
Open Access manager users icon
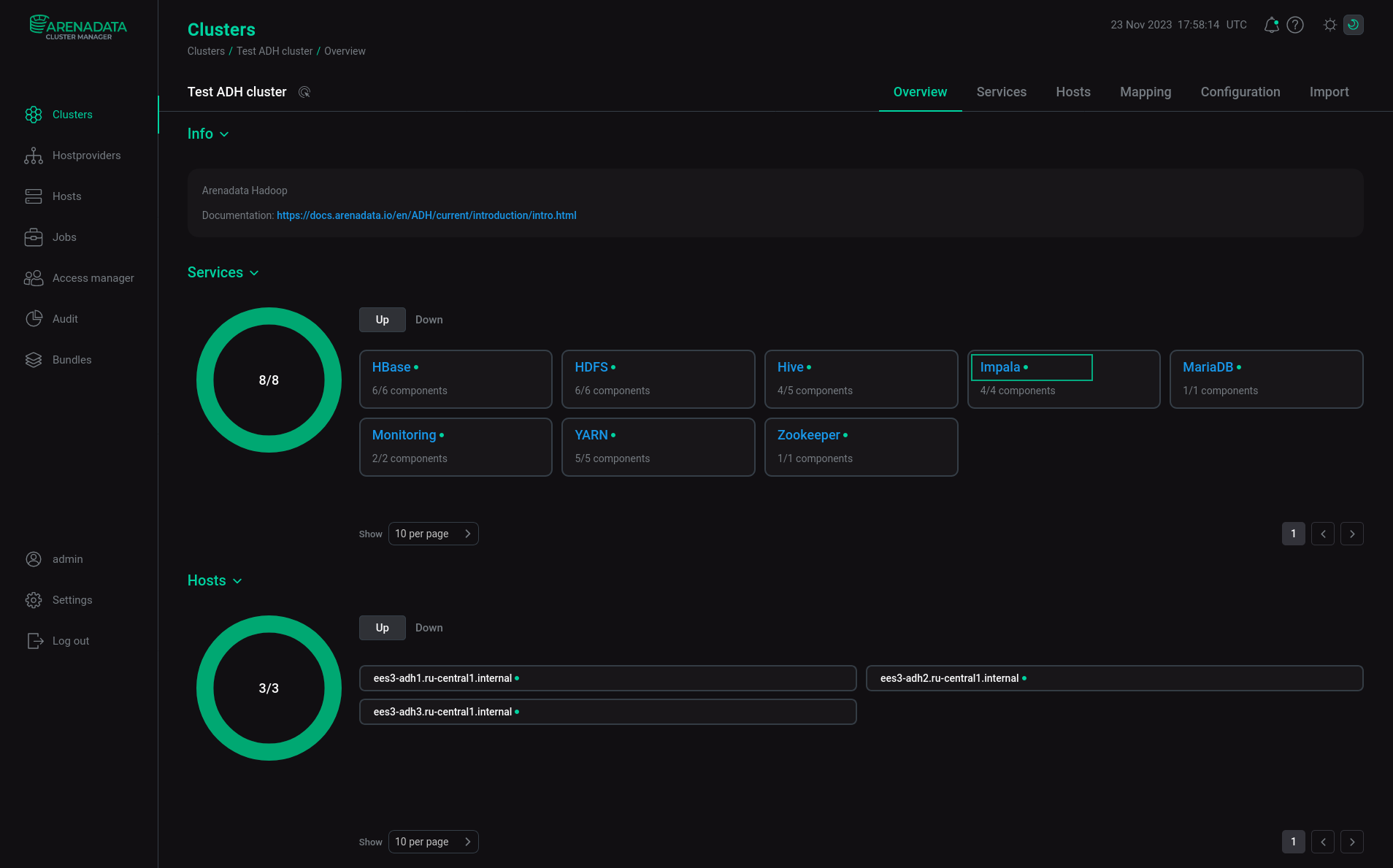[34, 278]
